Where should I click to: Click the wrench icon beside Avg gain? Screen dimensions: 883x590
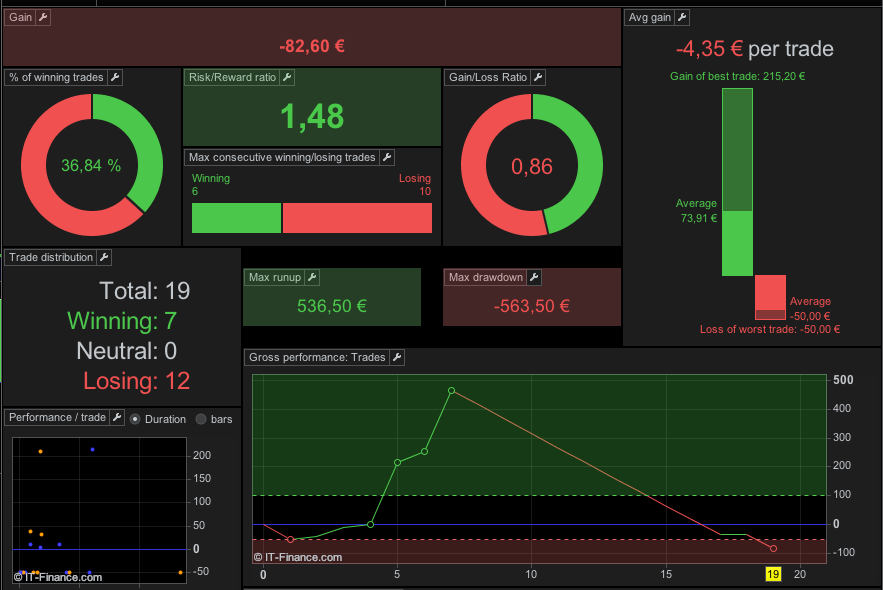[682, 17]
